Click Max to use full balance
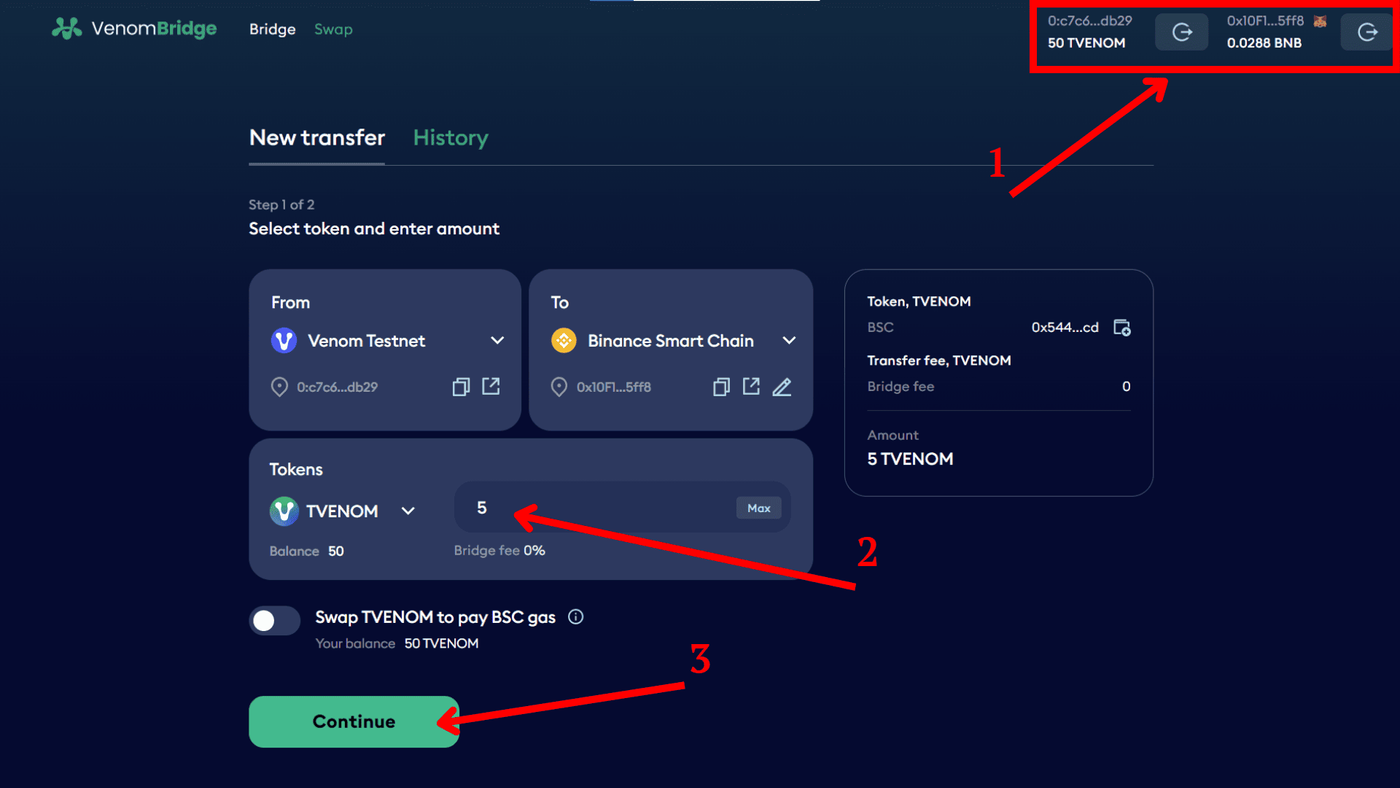This screenshot has width=1400, height=788. tap(758, 507)
